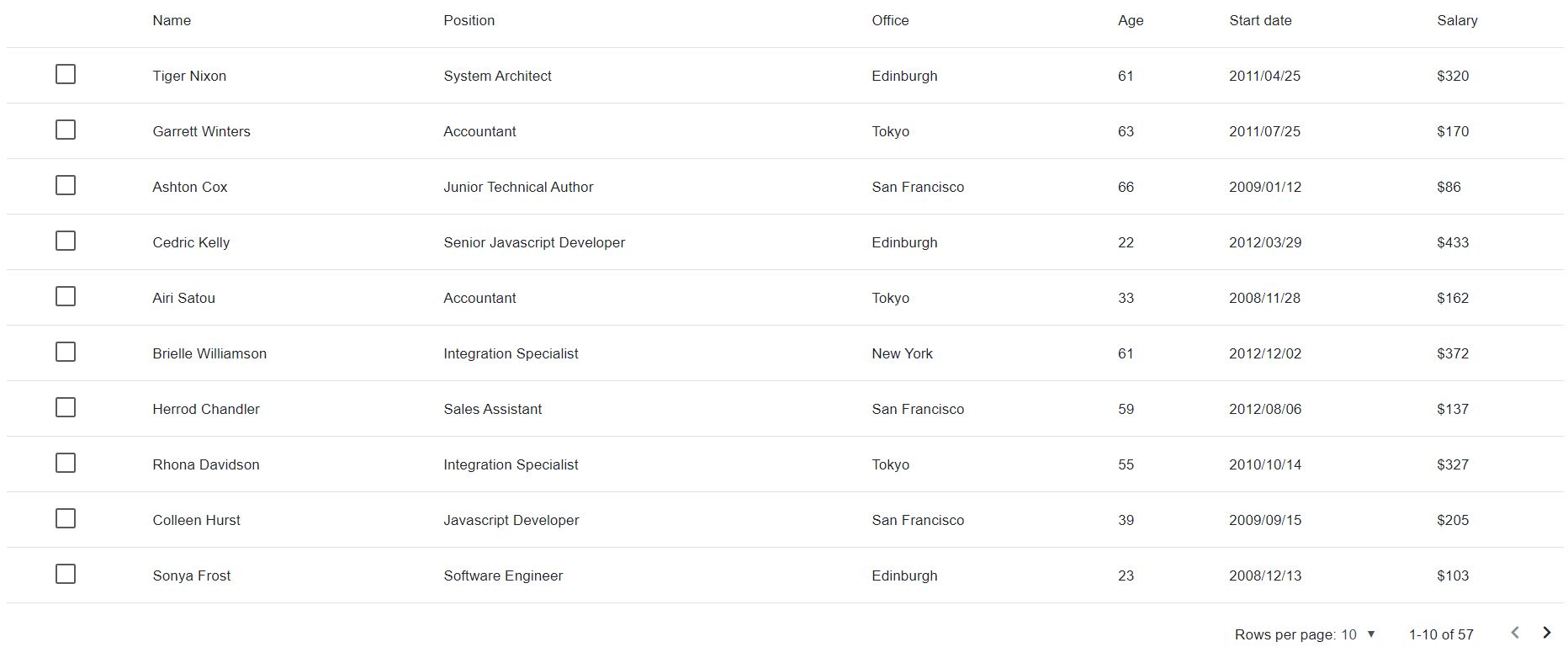Go to next page of results

pyautogui.click(x=1546, y=633)
